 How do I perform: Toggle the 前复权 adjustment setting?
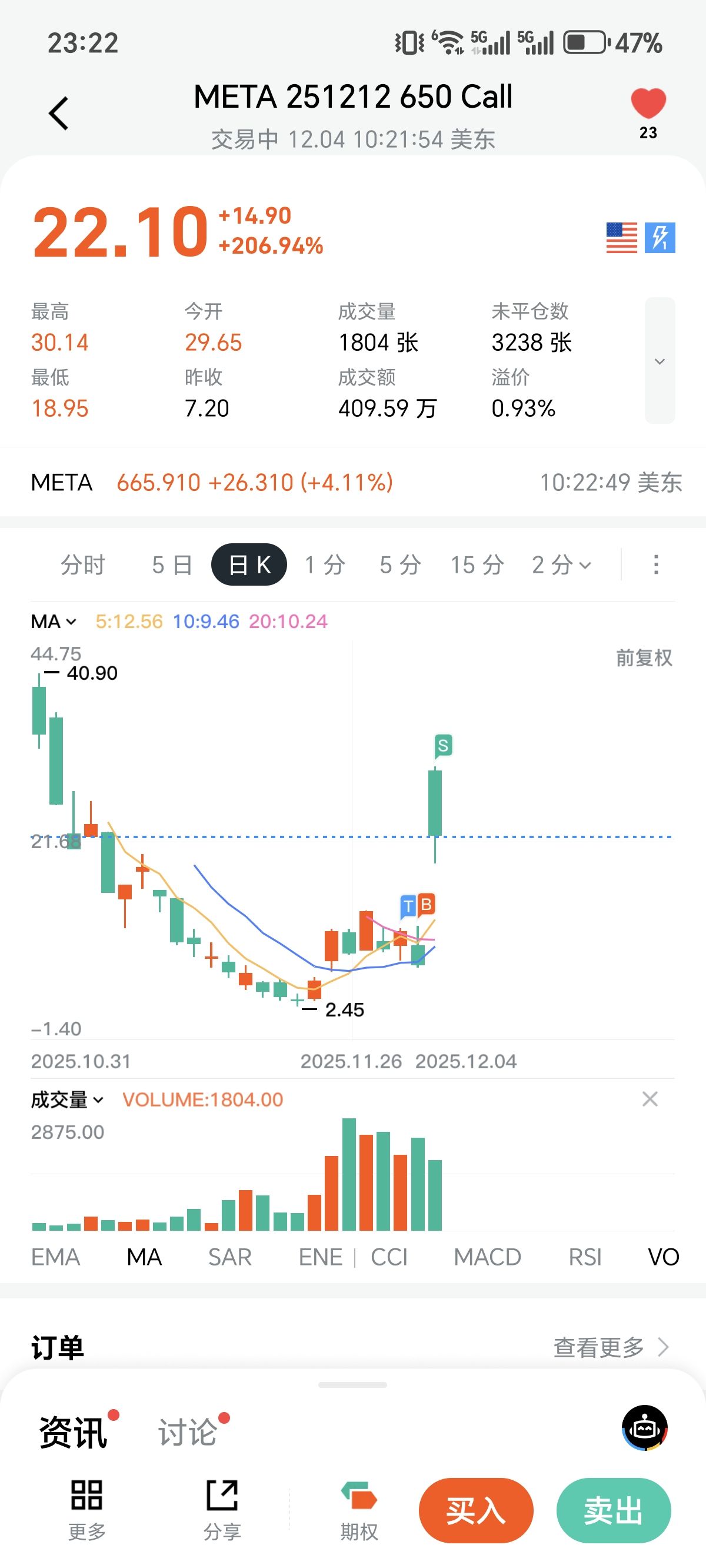[x=644, y=658]
